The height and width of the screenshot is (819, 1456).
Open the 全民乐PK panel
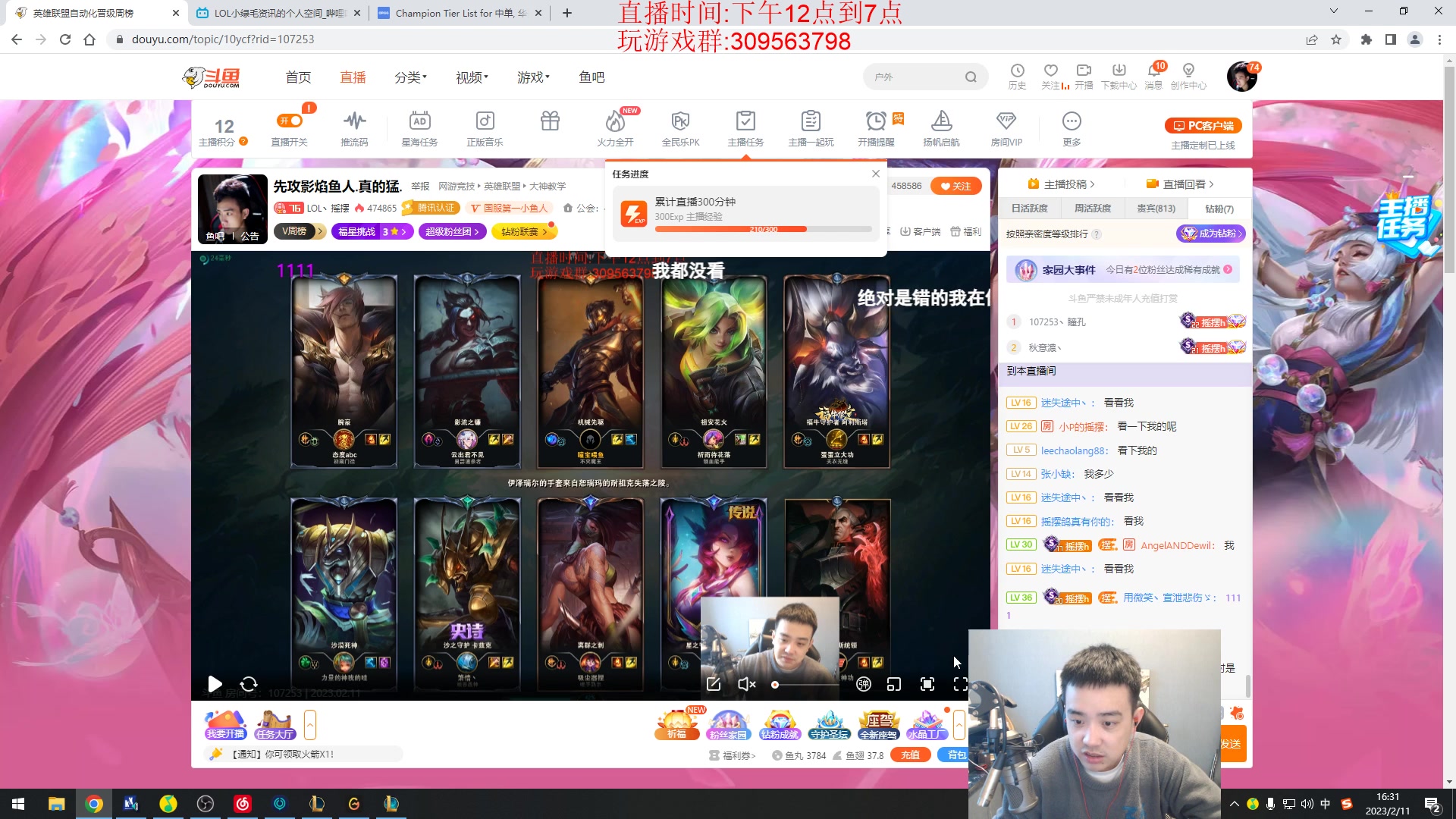tap(680, 127)
